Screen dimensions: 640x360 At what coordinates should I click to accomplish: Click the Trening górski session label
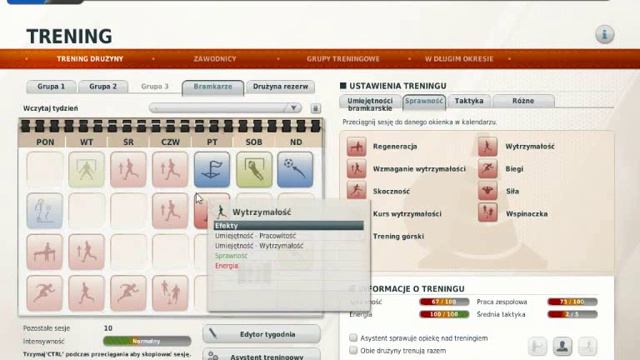[x=398, y=236]
